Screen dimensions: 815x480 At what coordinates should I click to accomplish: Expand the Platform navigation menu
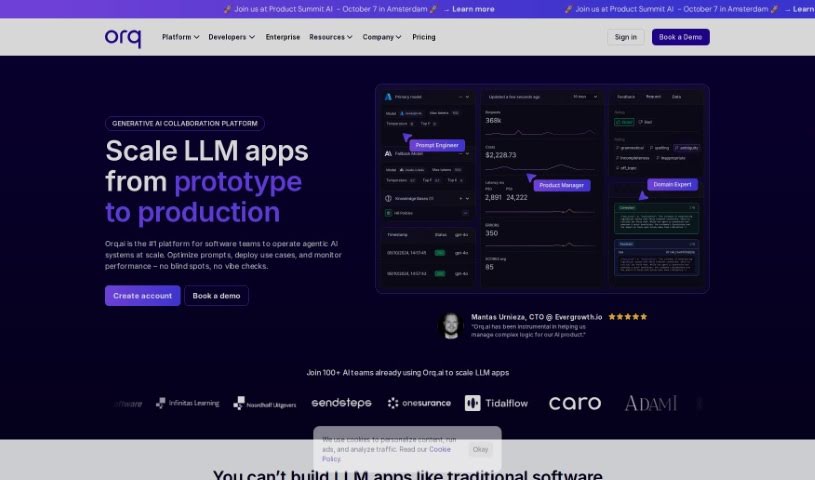[180, 37]
